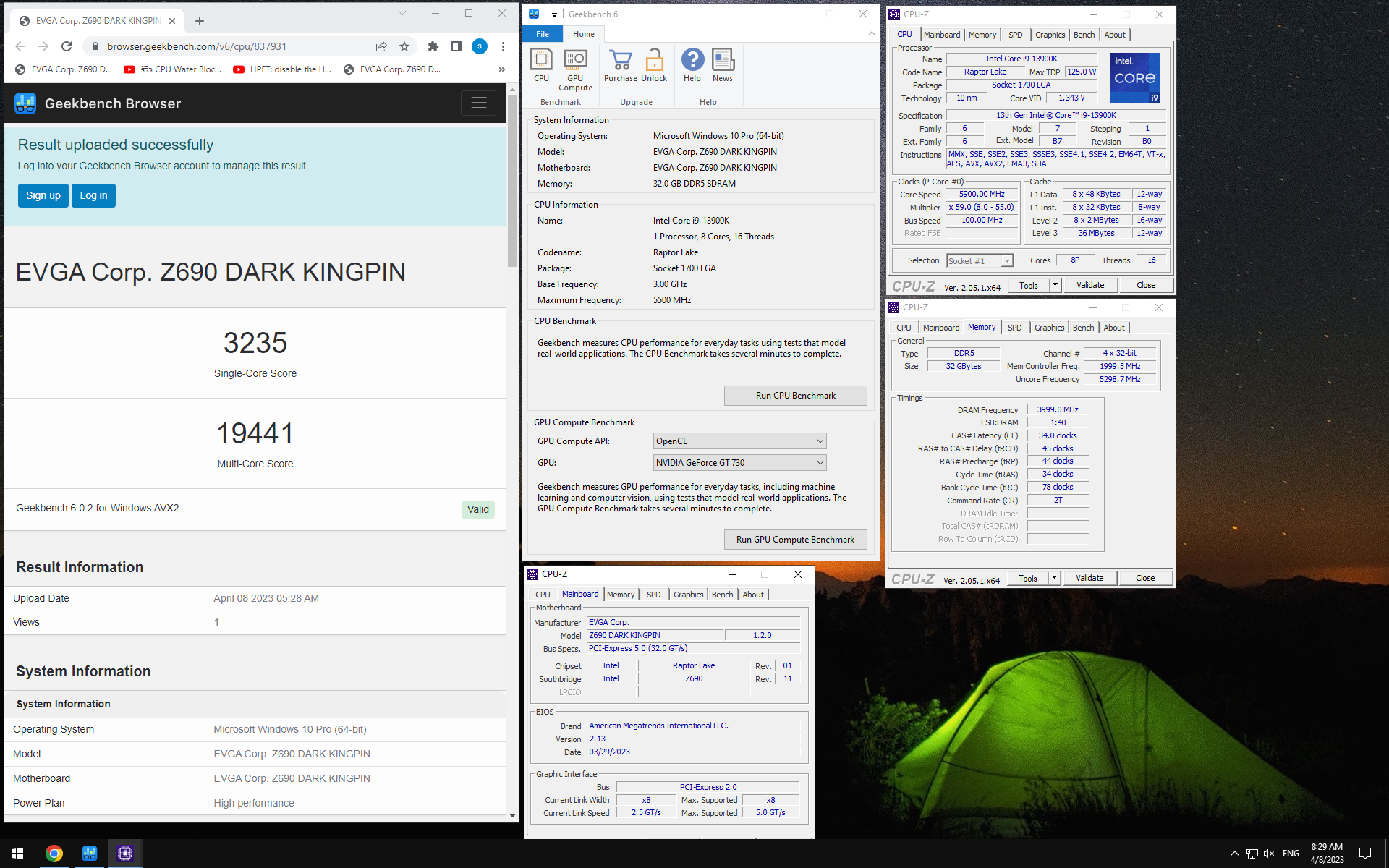Click Run GPU Compute Benchmark button
The height and width of the screenshot is (868, 1389).
pyautogui.click(x=795, y=540)
